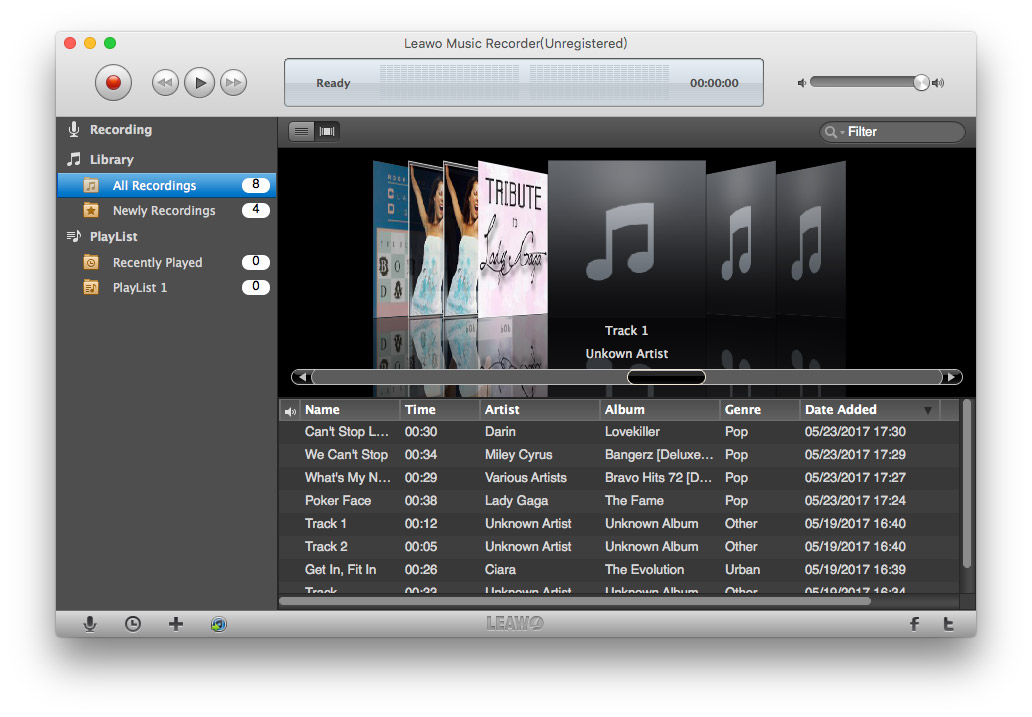The height and width of the screenshot is (717, 1032).
Task: Click the plus icon to add playlist
Action: [x=176, y=624]
